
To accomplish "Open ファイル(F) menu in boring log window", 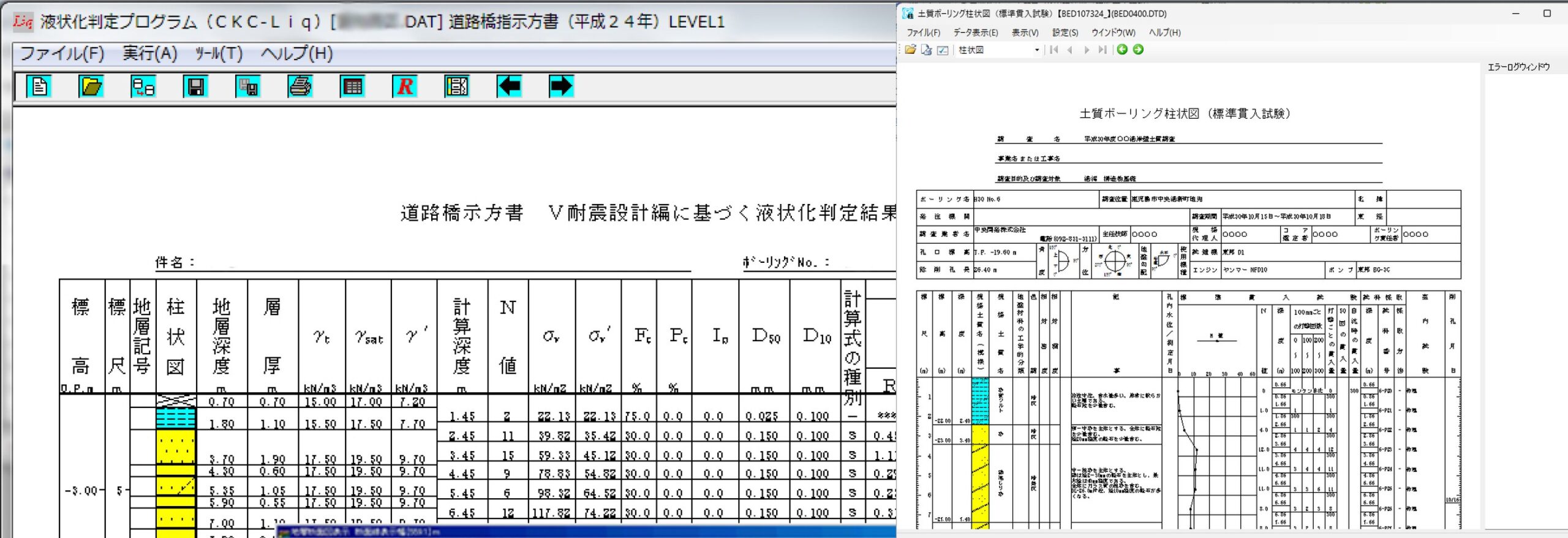I will coord(923,32).
